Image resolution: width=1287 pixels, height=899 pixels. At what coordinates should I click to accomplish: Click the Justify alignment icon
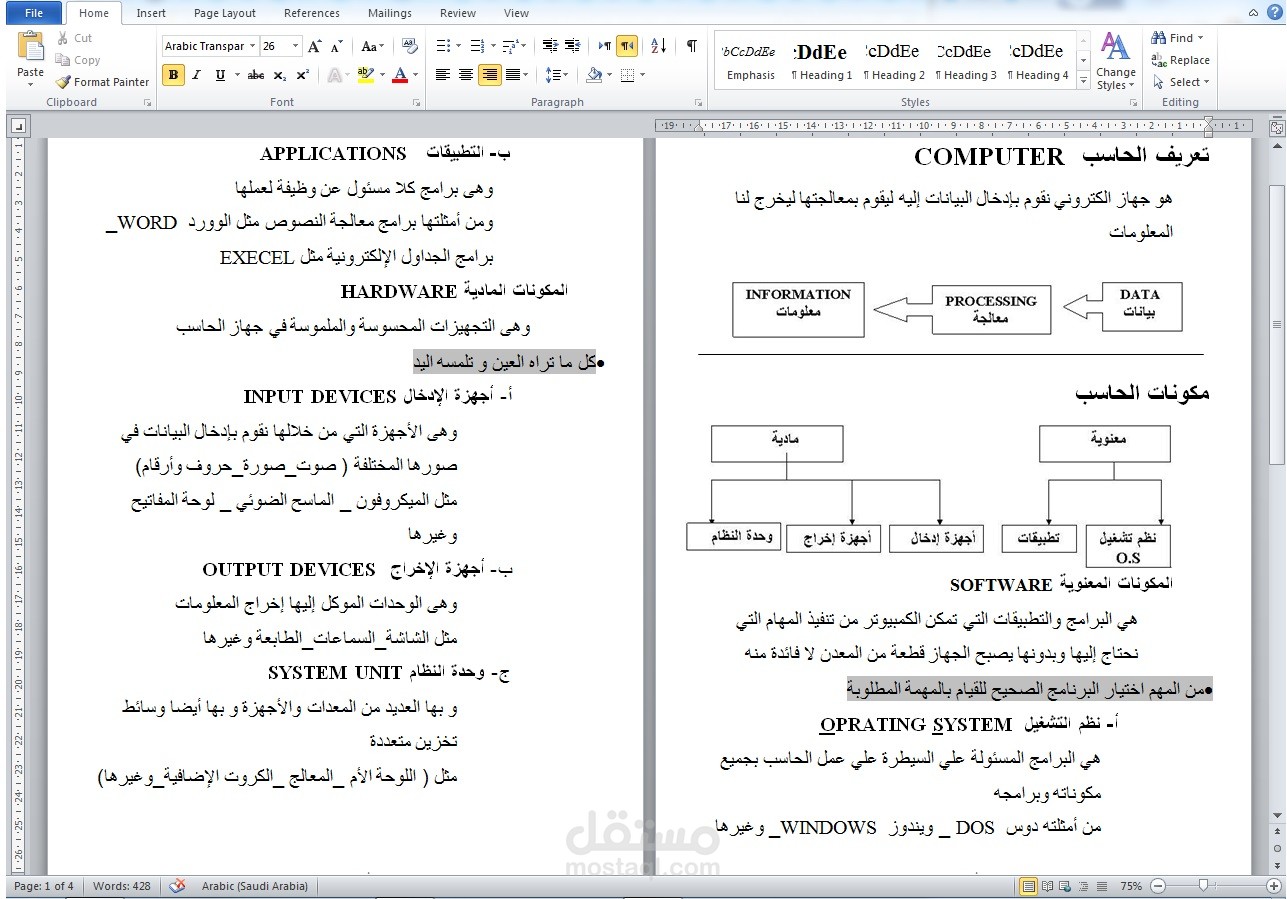[x=513, y=75]
